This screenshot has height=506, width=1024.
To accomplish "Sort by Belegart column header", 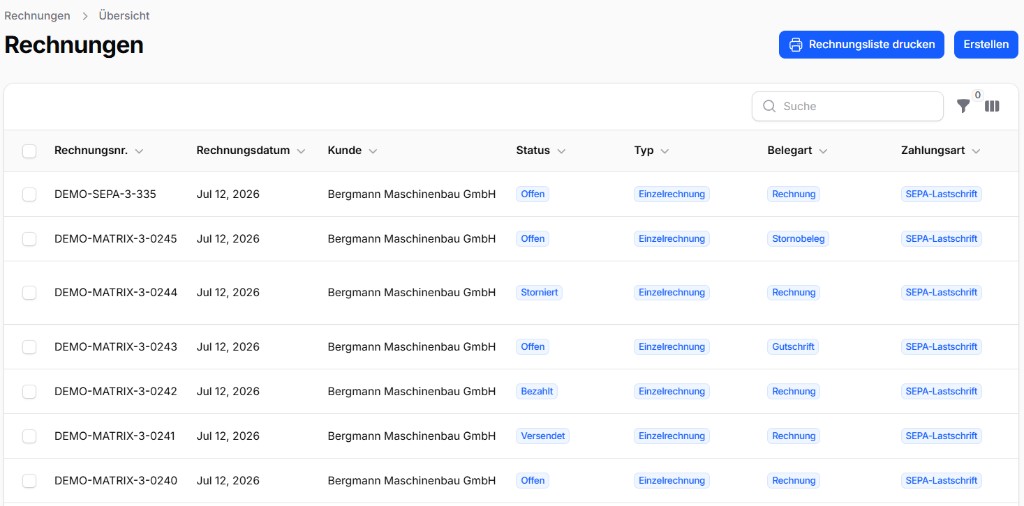I will (797, 151).
